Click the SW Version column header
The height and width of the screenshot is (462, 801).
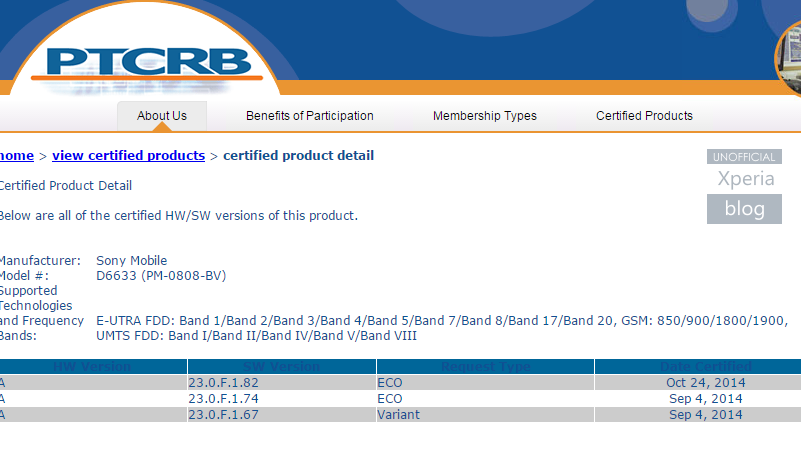280,367
